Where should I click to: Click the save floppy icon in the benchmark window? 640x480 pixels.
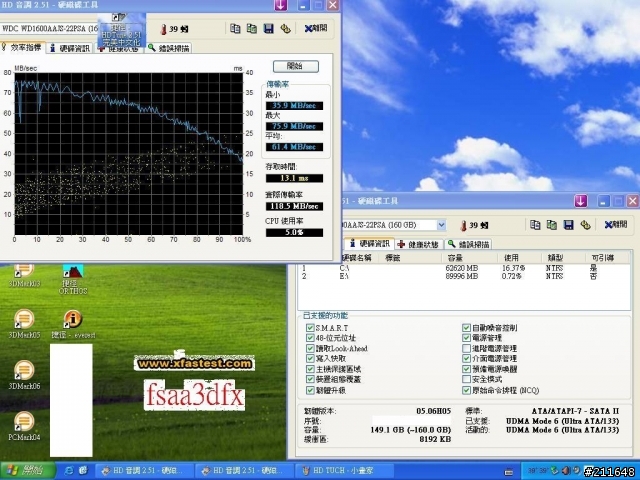(269, 29)
